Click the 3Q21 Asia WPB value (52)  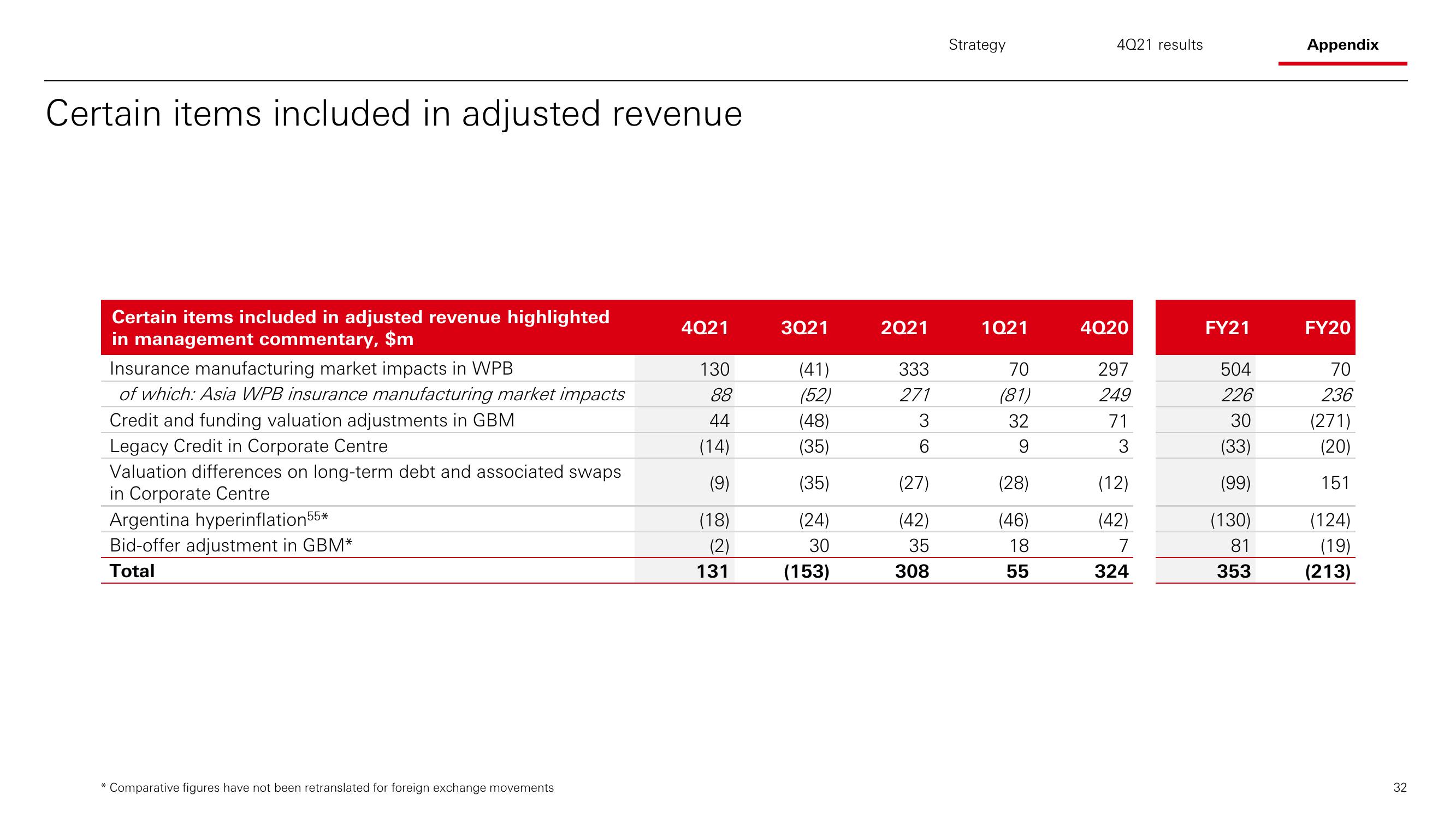[x=815, y=395]
